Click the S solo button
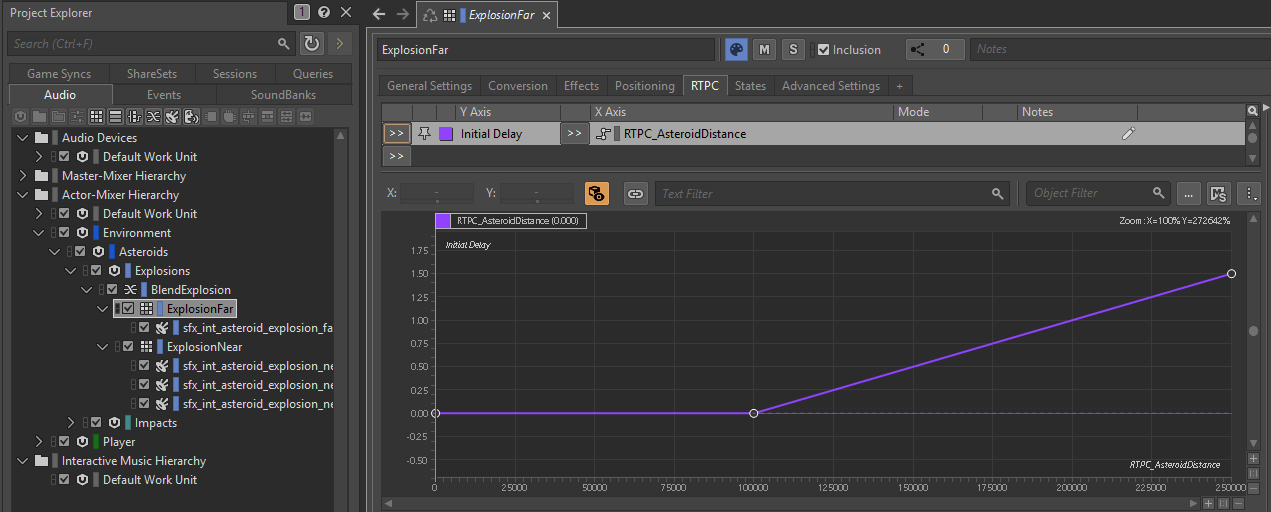Screen dimensions: 1271x512 coord(793,50)
